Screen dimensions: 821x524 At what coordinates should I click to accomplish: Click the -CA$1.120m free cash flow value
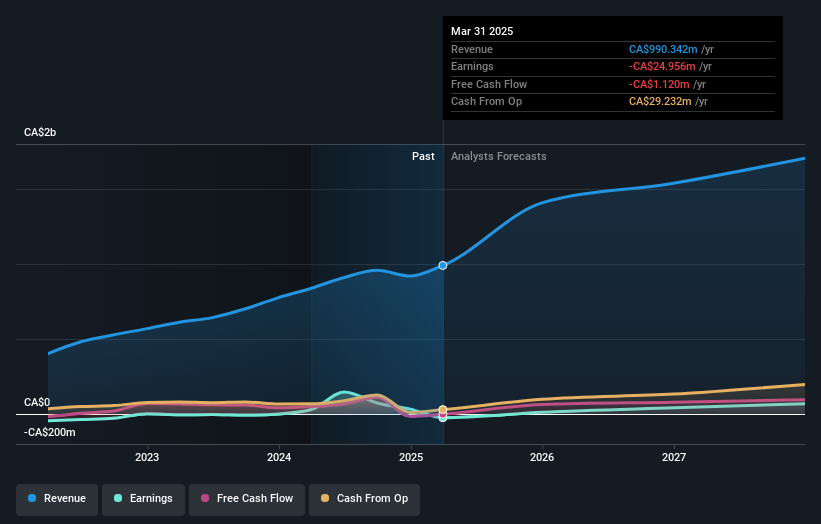click(659, 84)
